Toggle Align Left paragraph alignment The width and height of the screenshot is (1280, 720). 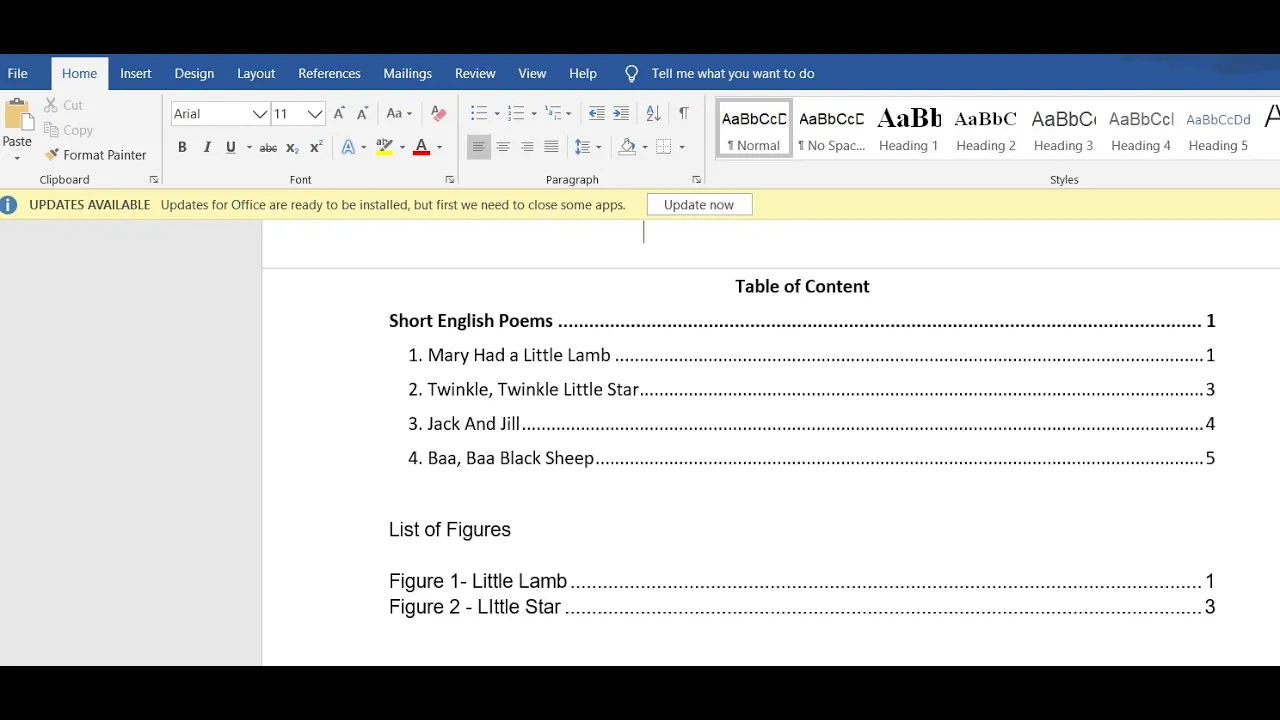click(x=479, y=147)
